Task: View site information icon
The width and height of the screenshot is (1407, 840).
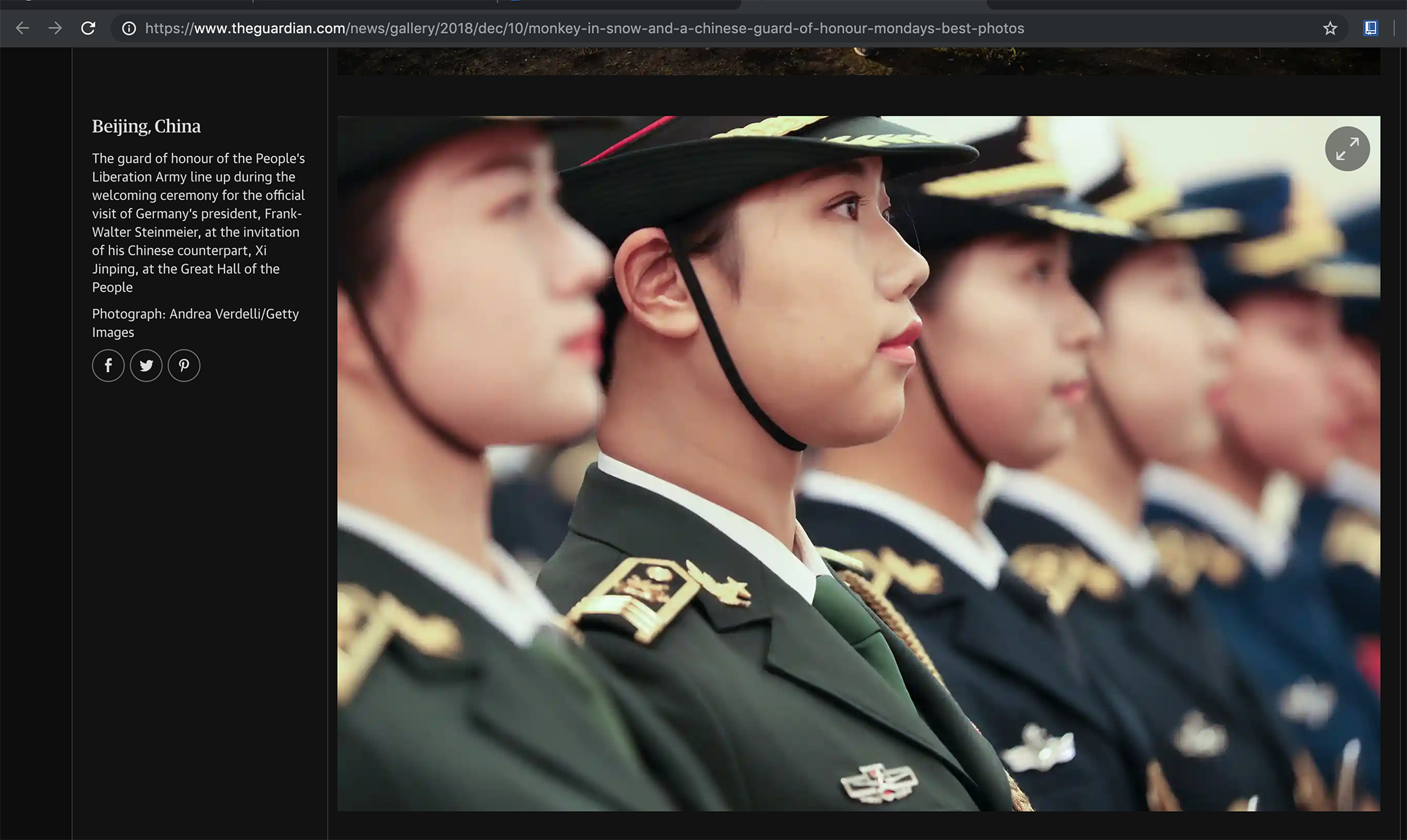Action: [x=129, y=28]
